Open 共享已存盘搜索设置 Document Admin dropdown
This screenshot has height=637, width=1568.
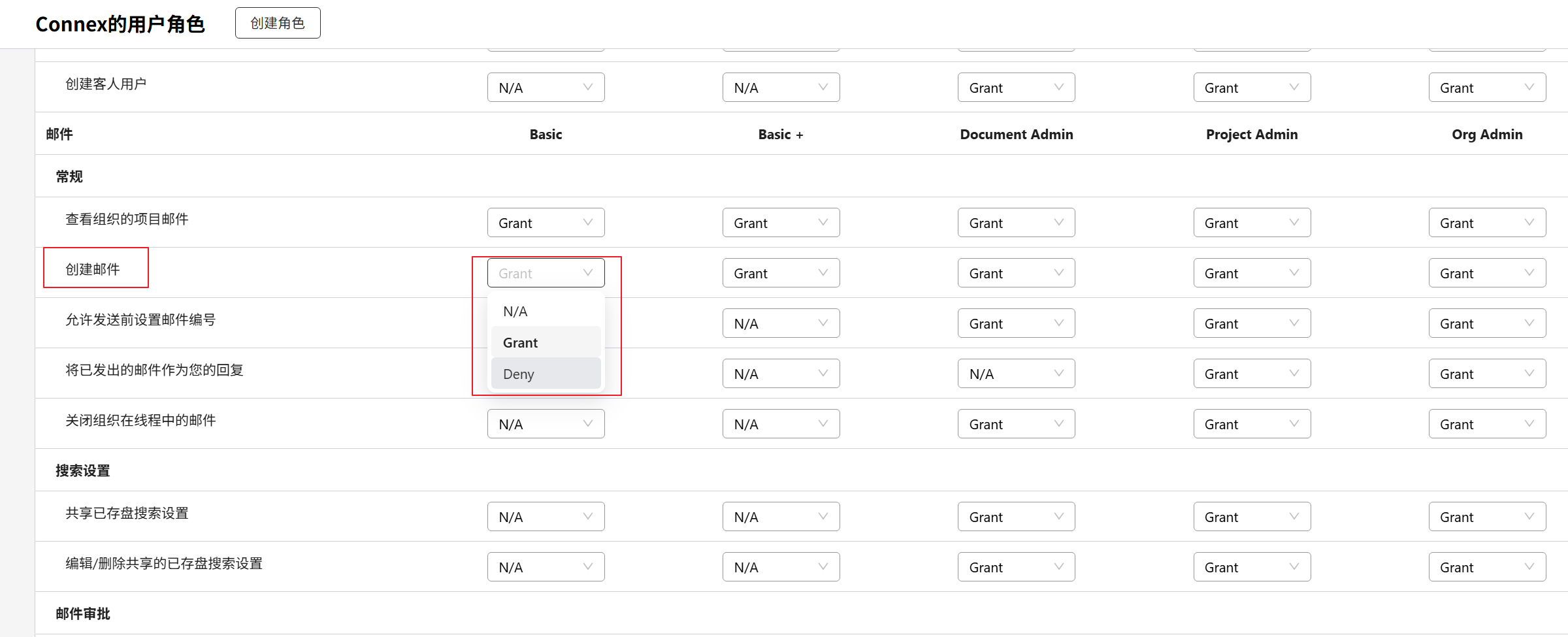(x=1016, y=517)
